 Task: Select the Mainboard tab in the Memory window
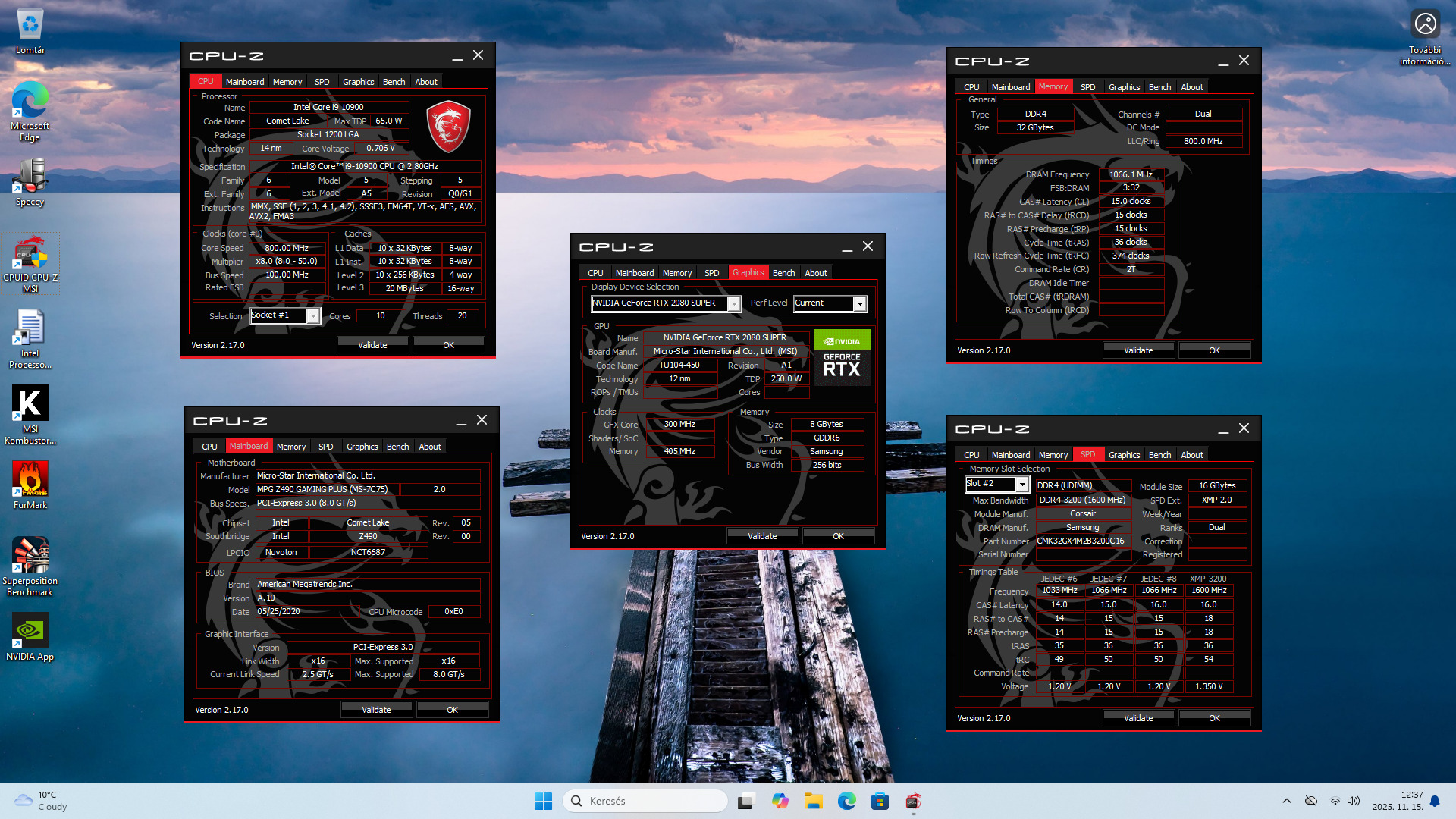[x=1011, y=86]
